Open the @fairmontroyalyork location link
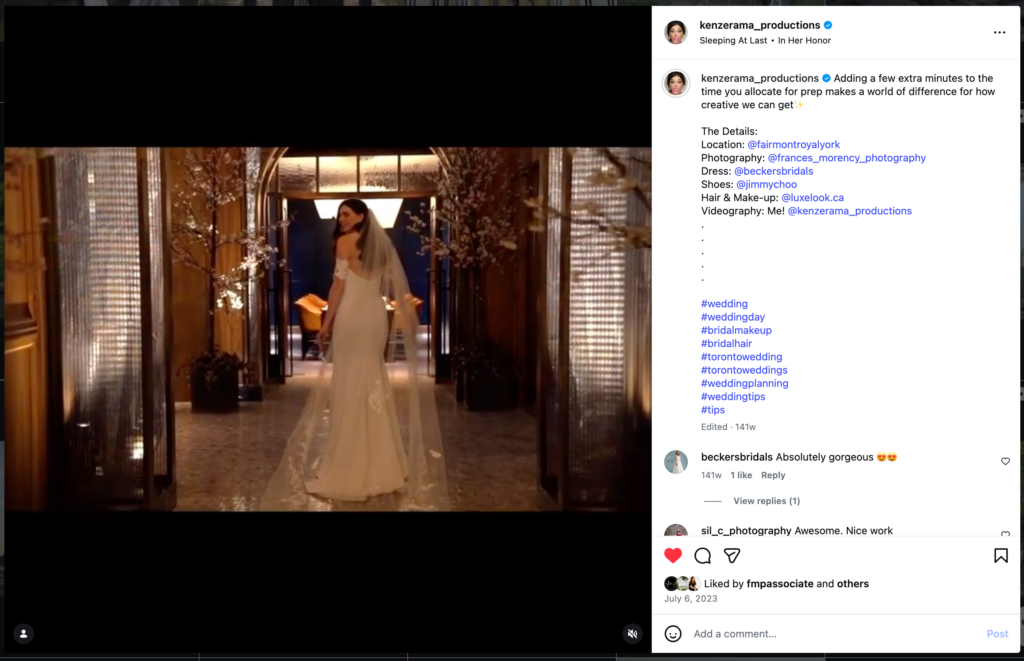 click(x=793, y=145)
